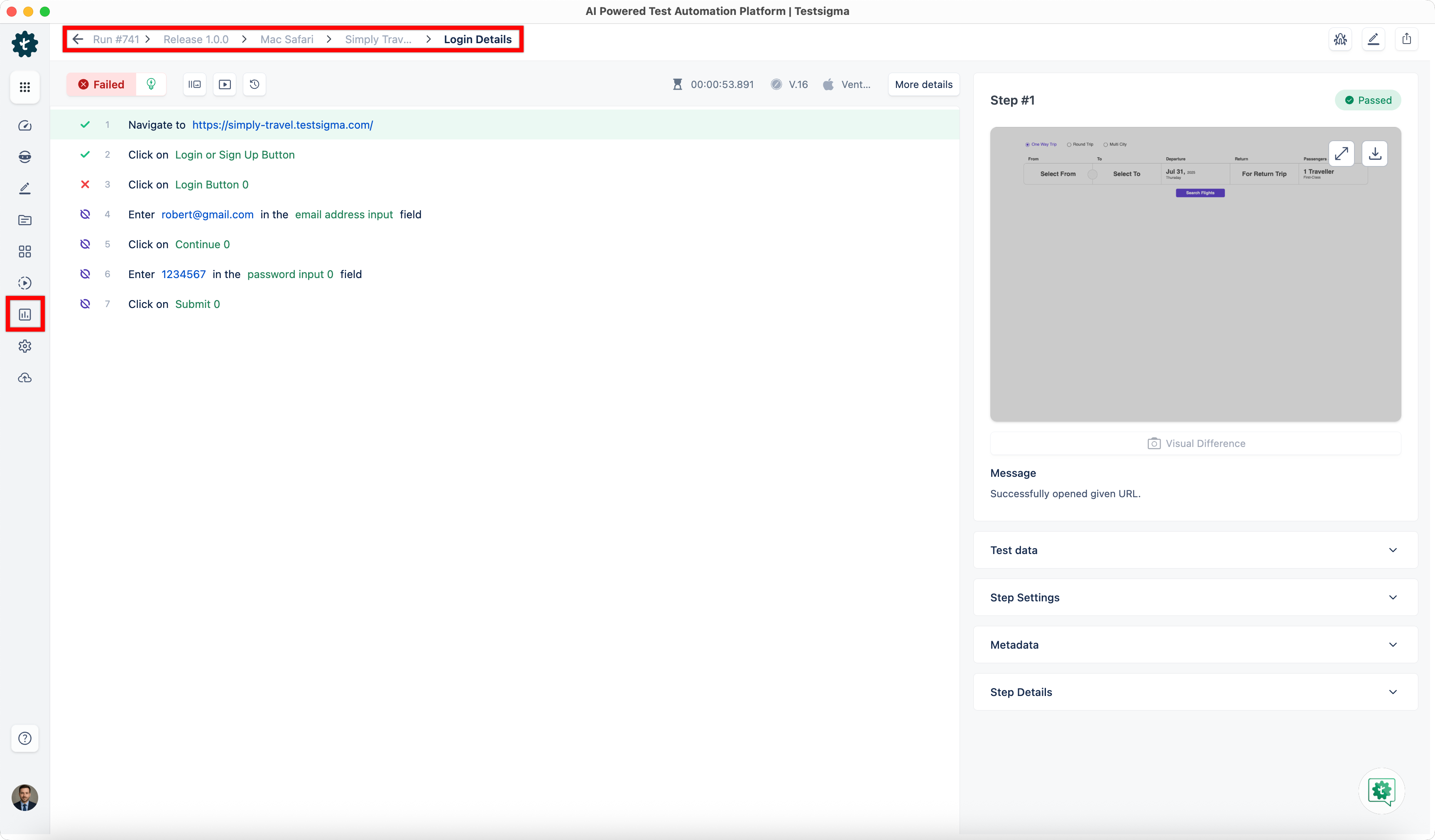Open the simply-travel.testsigma.com link
This screenshot has width=1435, height=840.
(282, 125)
